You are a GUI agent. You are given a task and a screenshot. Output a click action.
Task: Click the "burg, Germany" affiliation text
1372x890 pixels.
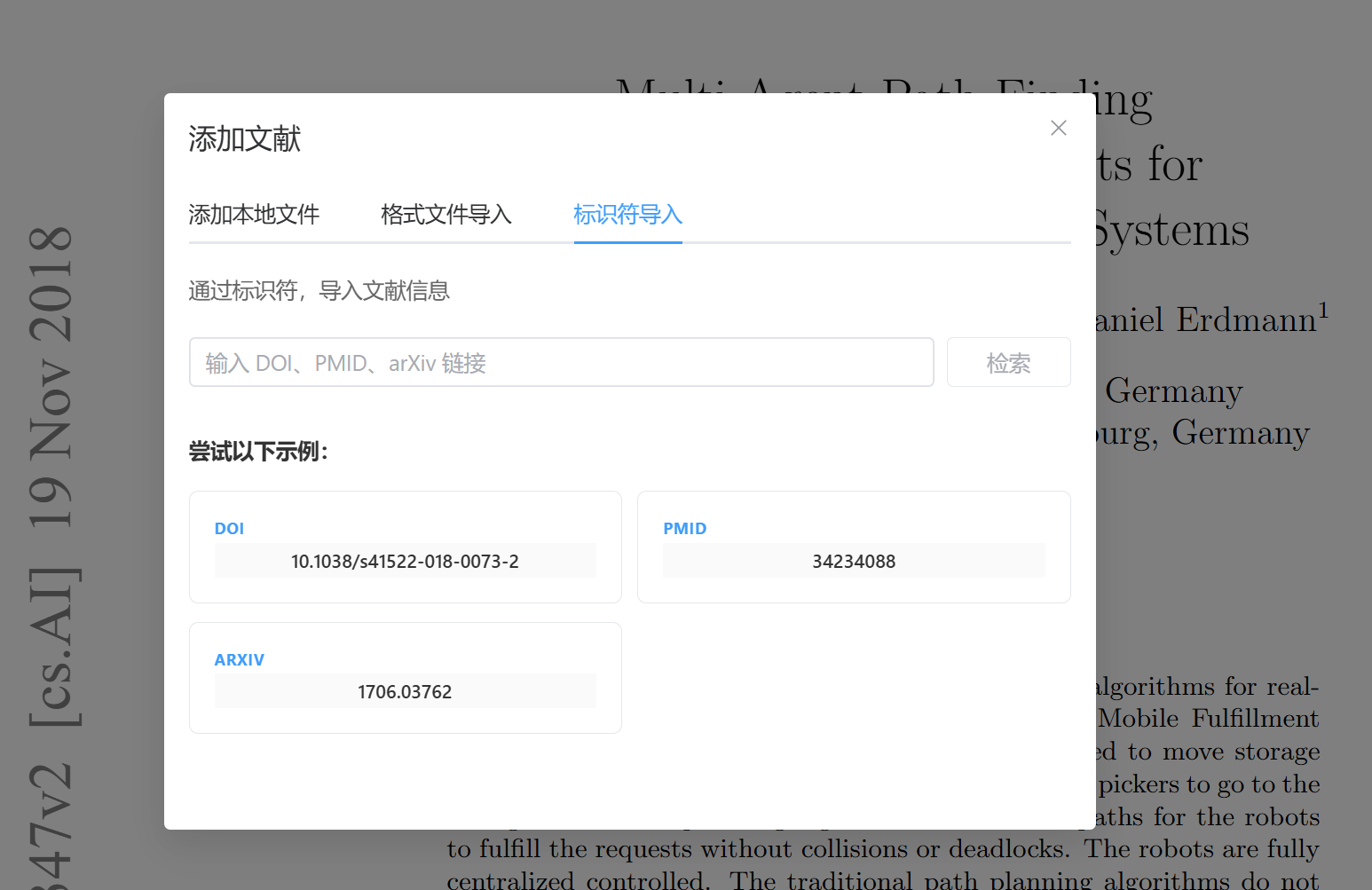click(x=1202, y=433)
